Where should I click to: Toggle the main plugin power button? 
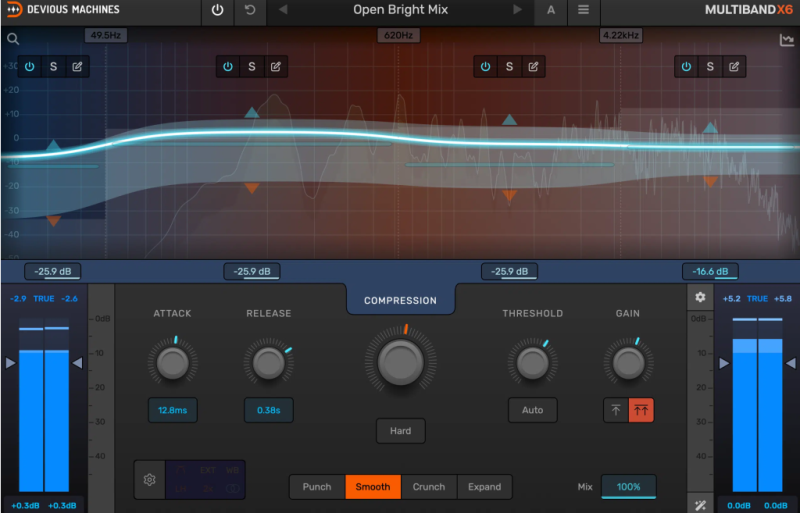[217, 10]
